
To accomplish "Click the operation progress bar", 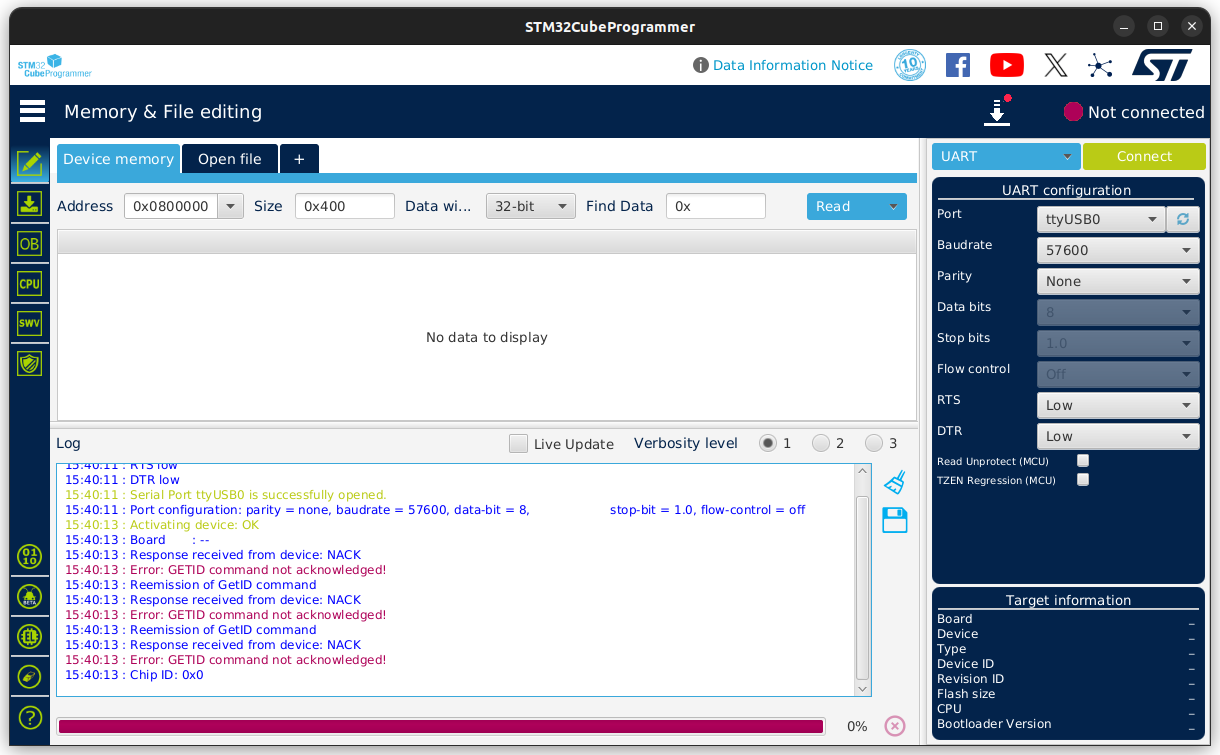I will [441, 726].
